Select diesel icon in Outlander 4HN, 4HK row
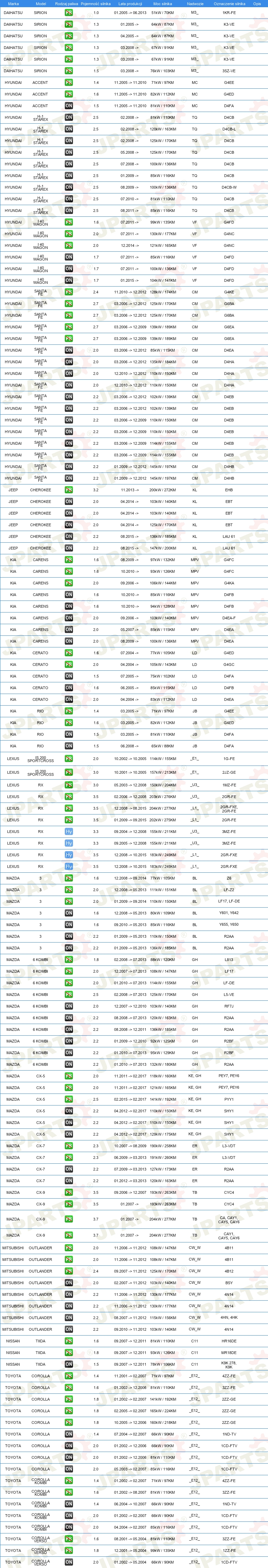This screenshot has height=1568, width=268. 69,1318
